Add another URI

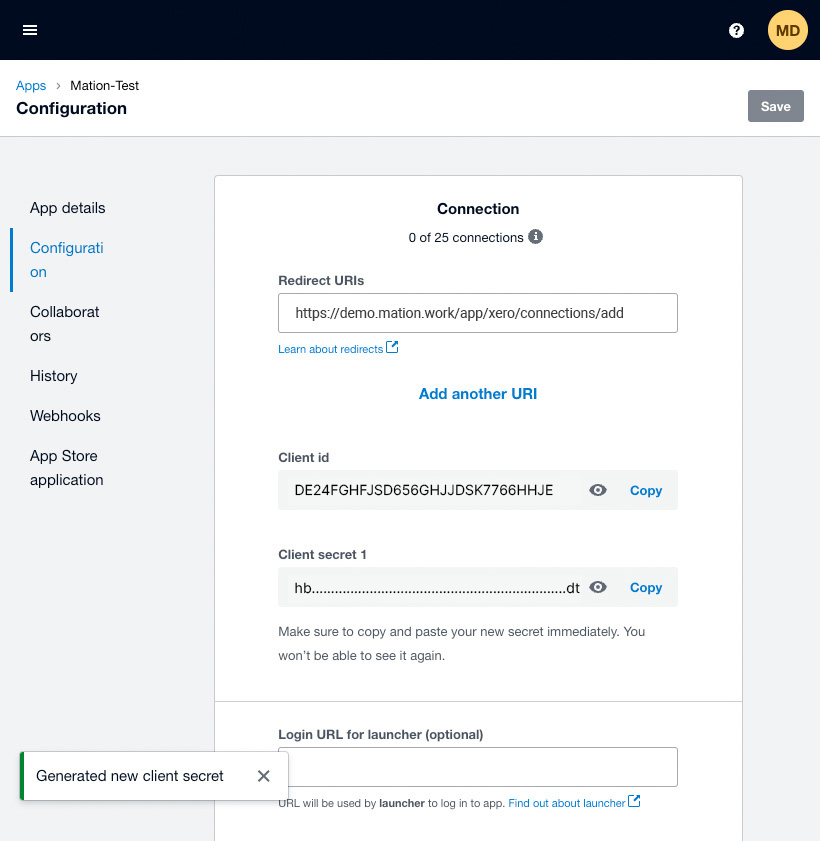478,394
